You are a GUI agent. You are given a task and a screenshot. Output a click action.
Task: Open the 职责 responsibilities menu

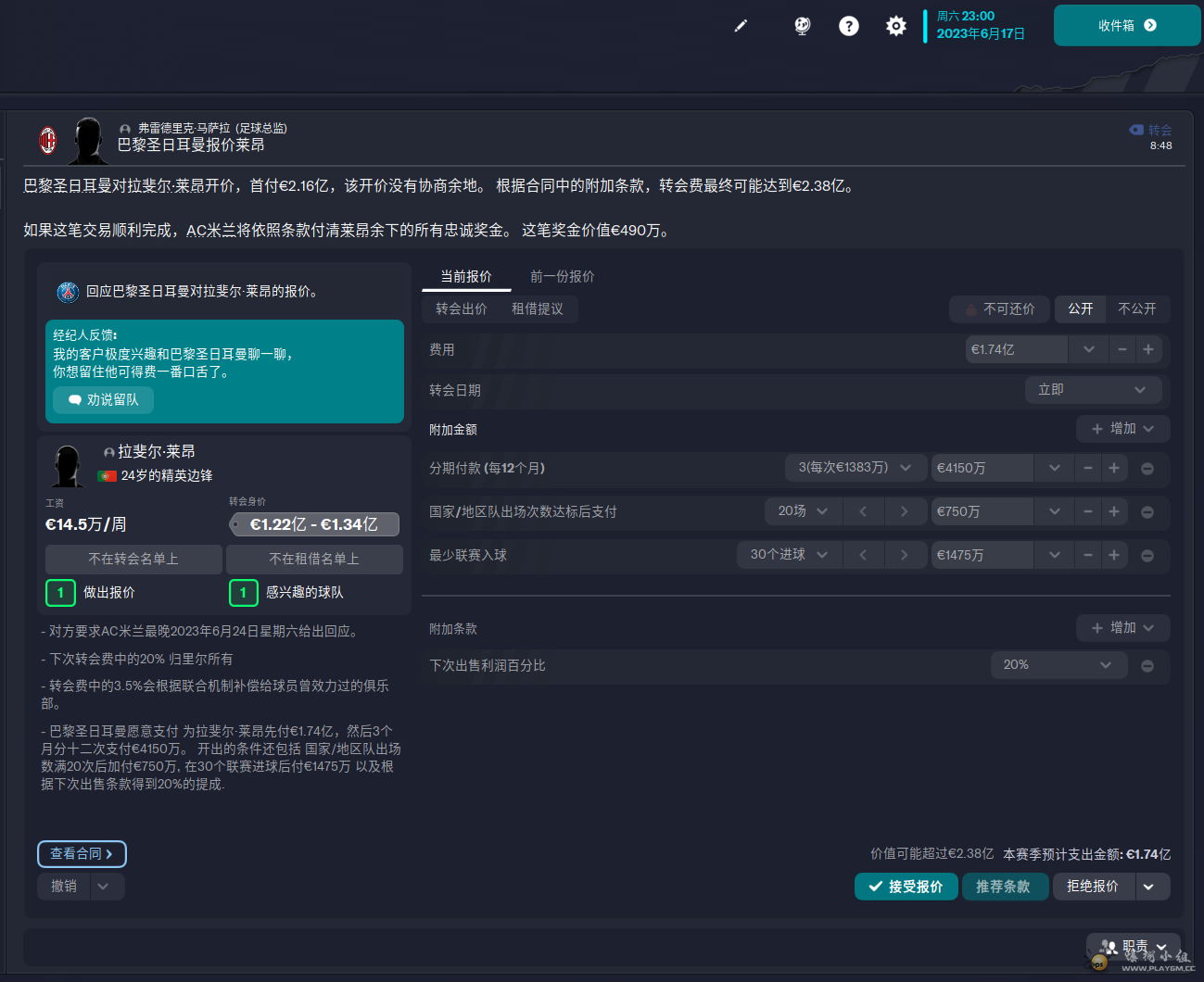[x=1134, y=947]
